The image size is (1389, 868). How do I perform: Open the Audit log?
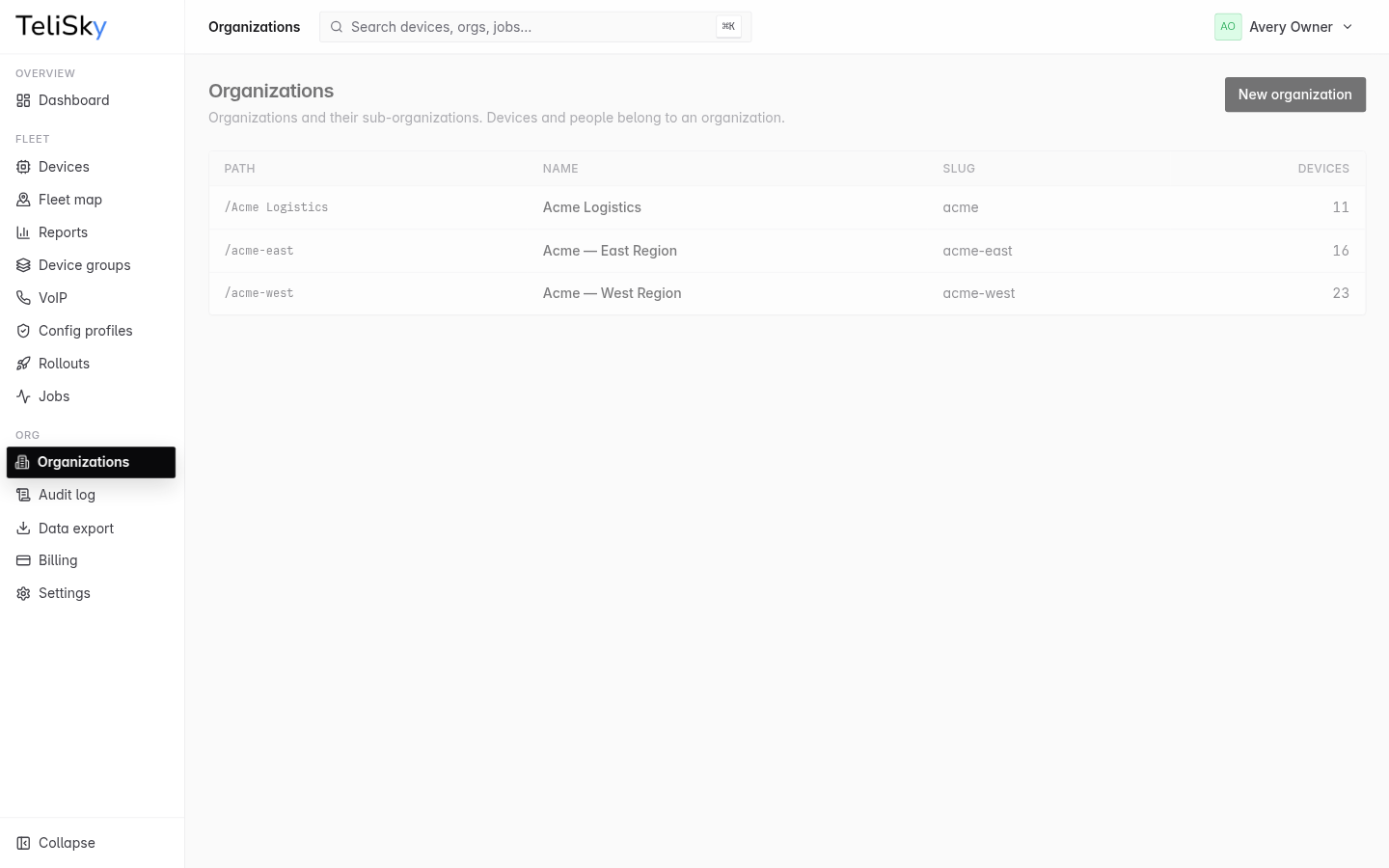(x=92, y=495)
